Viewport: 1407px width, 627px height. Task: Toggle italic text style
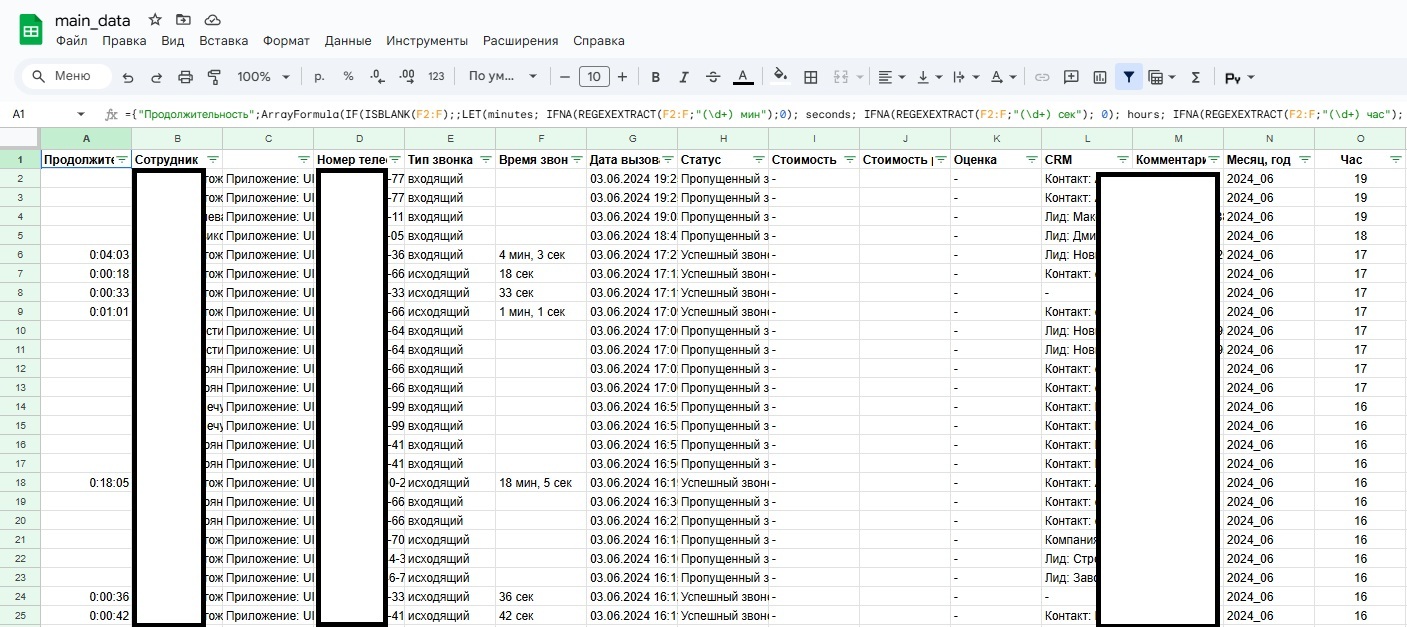pos(684,77)
